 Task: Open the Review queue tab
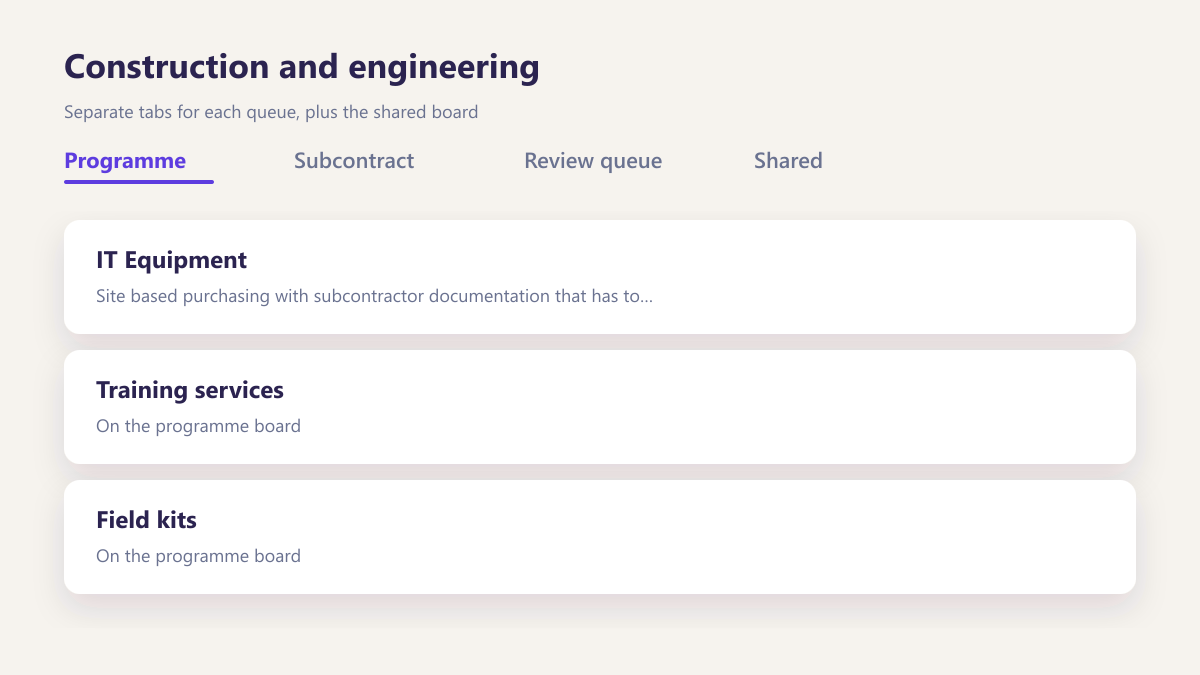pyautogui.click(x=593, y=161)
